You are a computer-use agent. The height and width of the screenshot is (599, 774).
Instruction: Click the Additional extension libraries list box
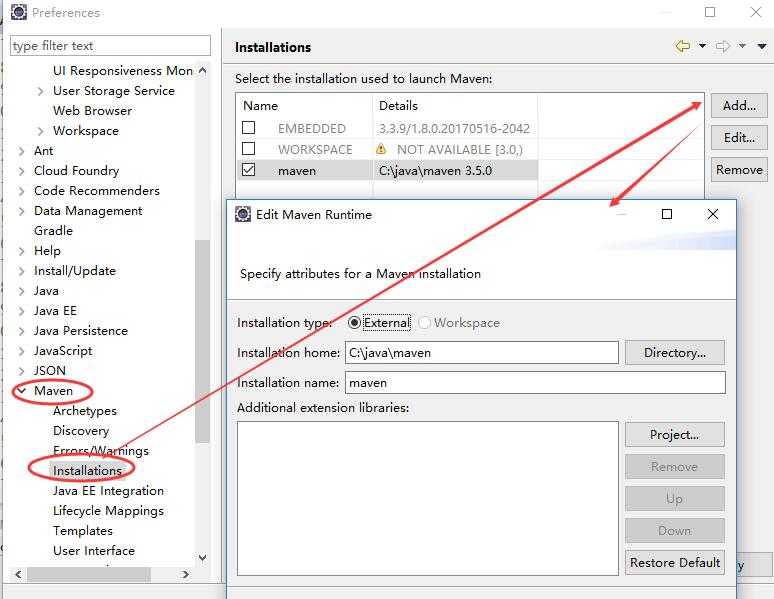[427, 498]
